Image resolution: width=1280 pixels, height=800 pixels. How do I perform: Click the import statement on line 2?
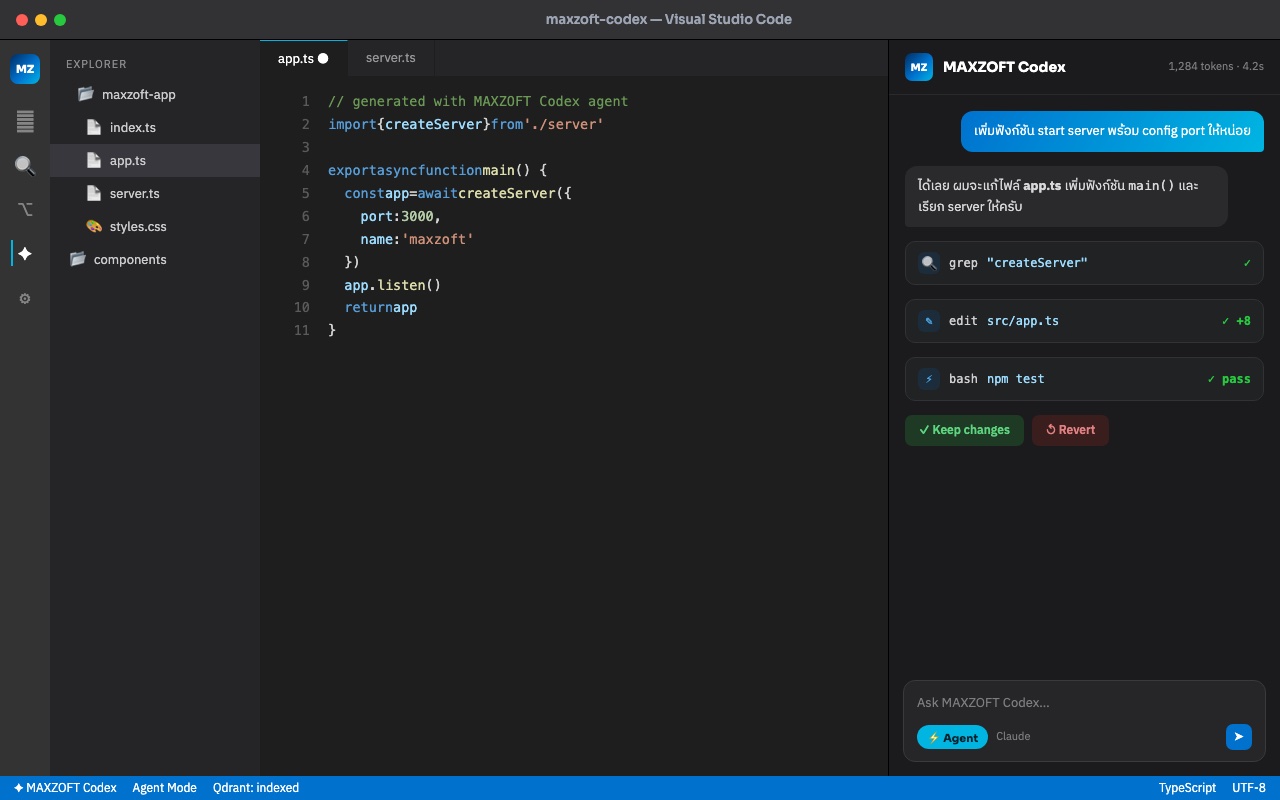click(x=466, y=124)
